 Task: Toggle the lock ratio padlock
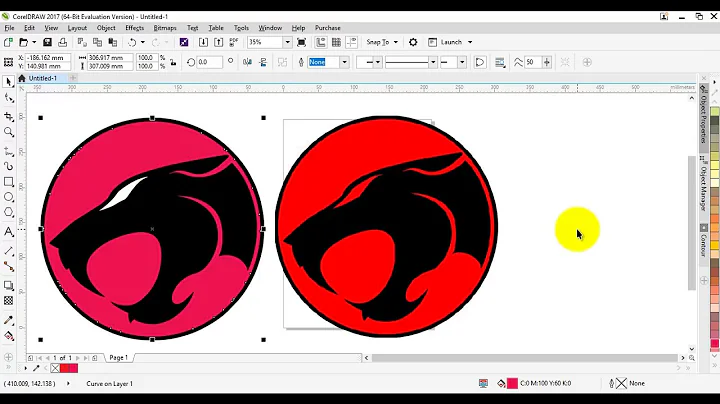(173, 62)
